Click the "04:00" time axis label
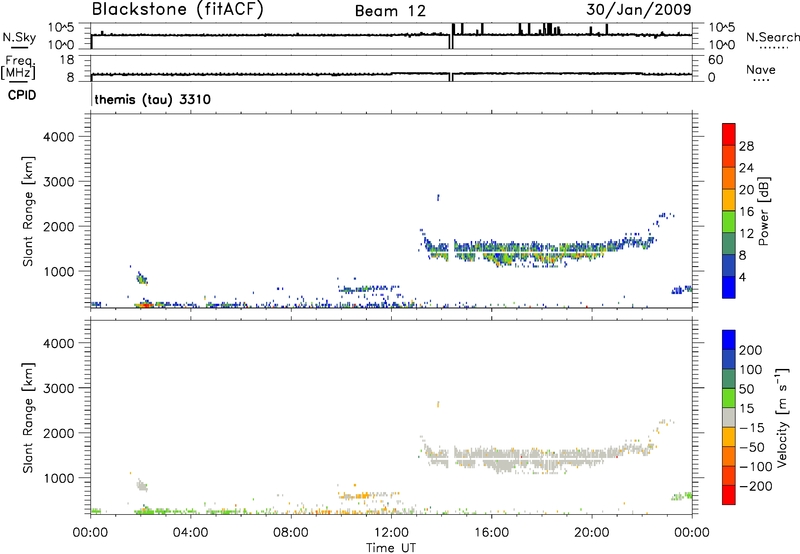 190,533
